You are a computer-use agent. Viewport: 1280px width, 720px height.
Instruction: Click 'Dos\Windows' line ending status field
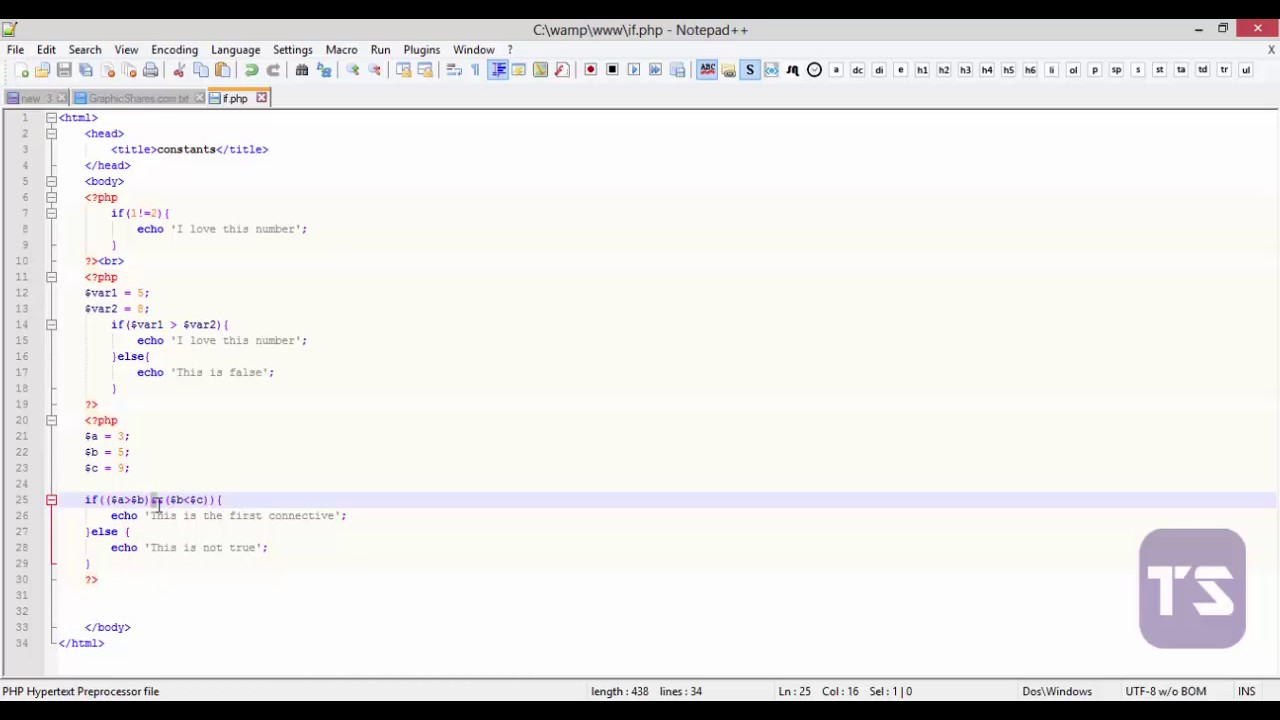click(x=1057, y=691)
